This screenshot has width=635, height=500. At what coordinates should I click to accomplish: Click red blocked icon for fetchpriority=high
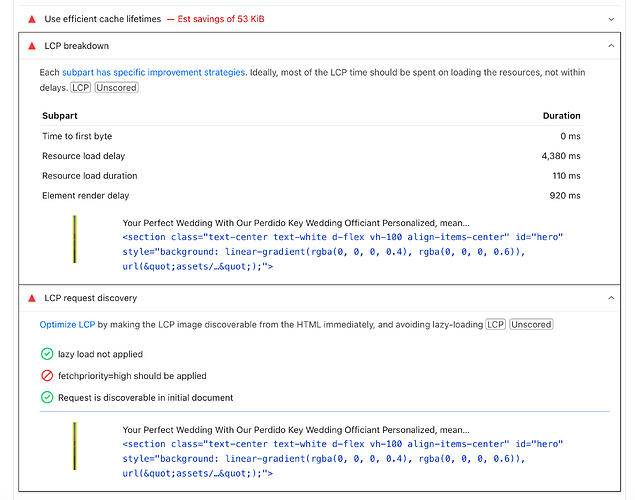pos(47,376)
